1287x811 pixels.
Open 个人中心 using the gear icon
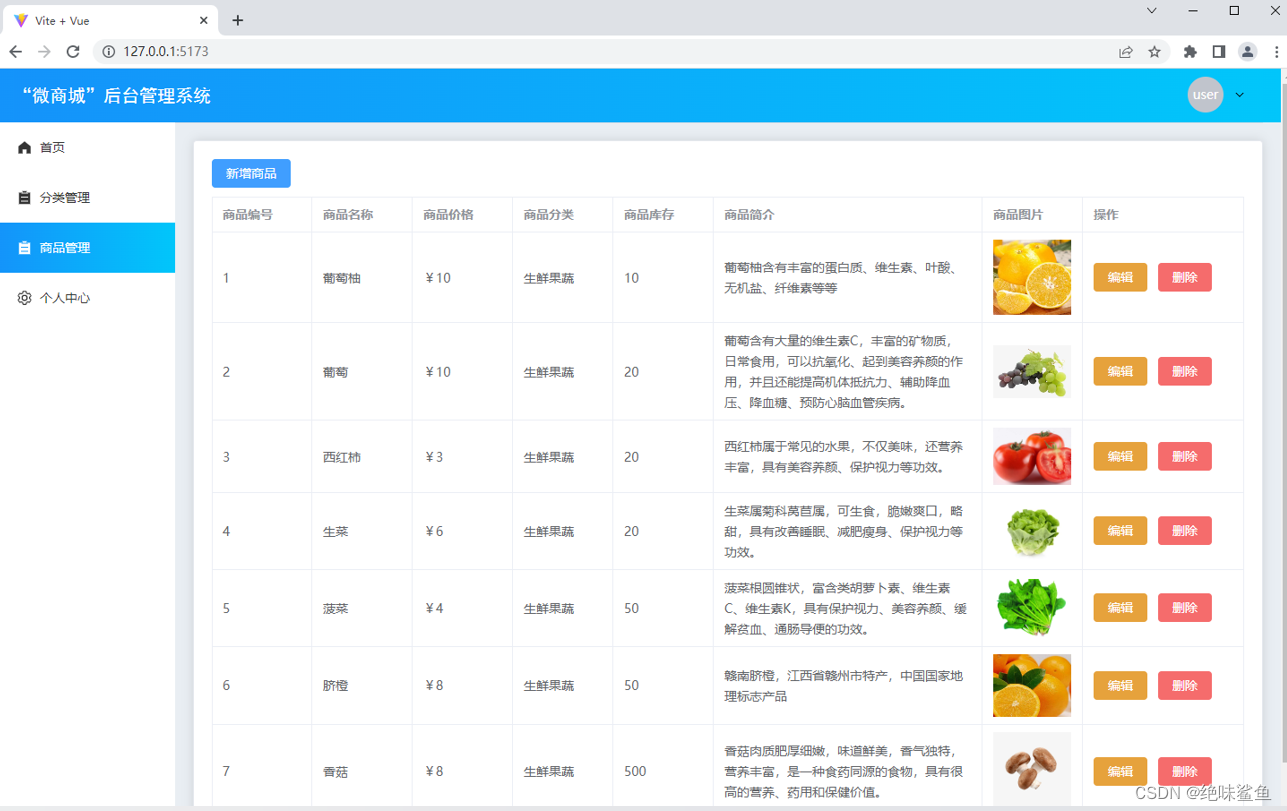click(x=24, y=297)
